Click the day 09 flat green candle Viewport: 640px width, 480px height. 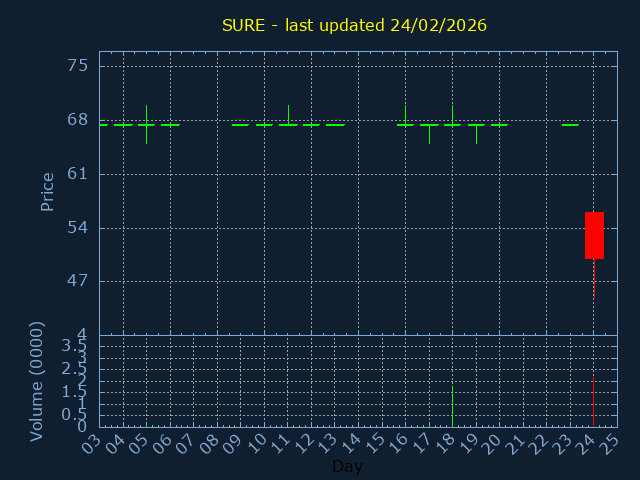click(x=241, y=125)
